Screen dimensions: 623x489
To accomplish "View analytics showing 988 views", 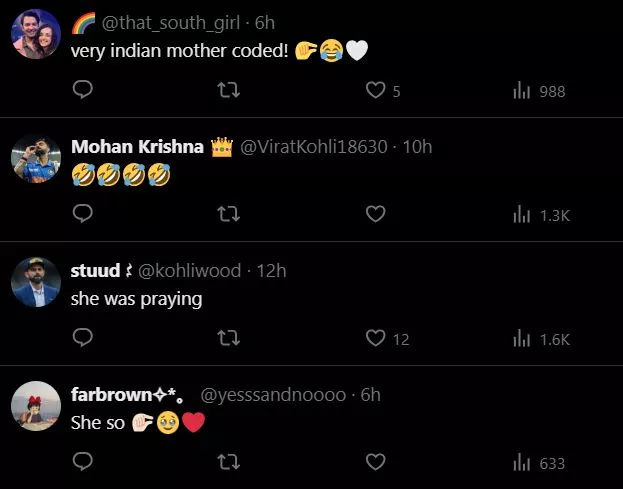I will 539,91.
